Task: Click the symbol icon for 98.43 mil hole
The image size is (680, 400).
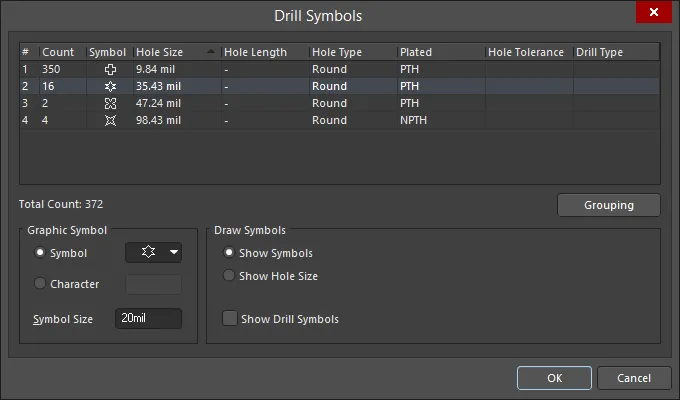Action: tap(111, 120)
